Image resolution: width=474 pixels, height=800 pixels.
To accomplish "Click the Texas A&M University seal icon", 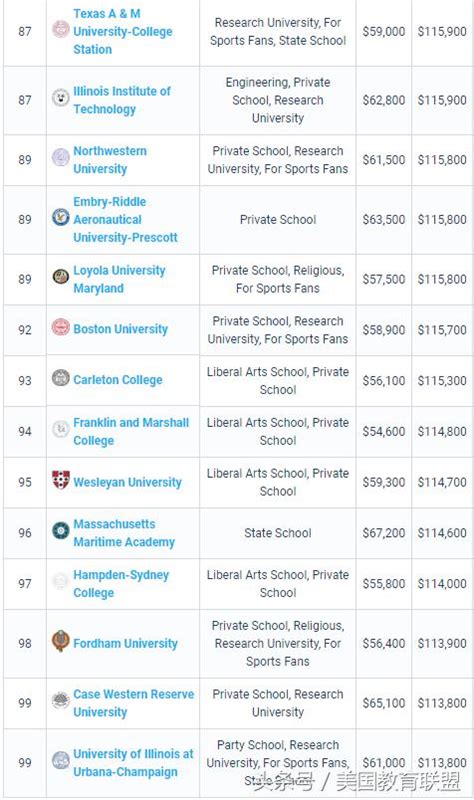I will click(x=61, y=29).
